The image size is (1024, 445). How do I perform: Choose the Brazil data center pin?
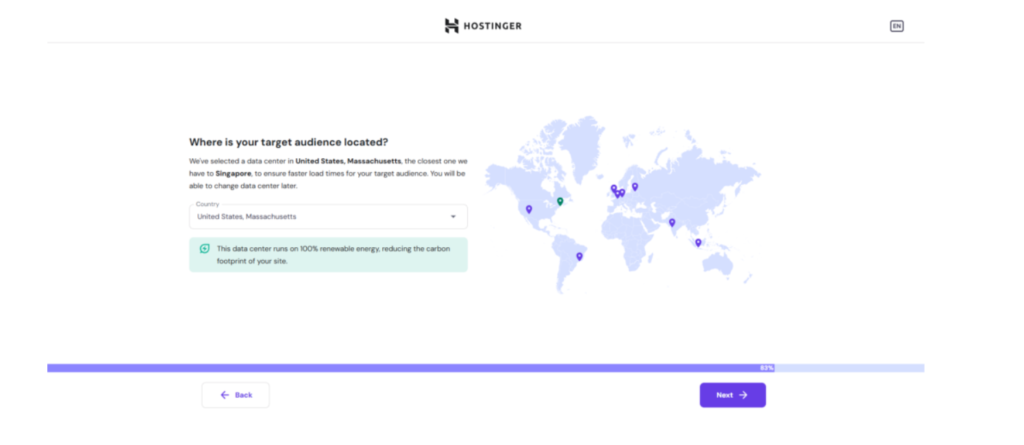(x=579, y=256)
